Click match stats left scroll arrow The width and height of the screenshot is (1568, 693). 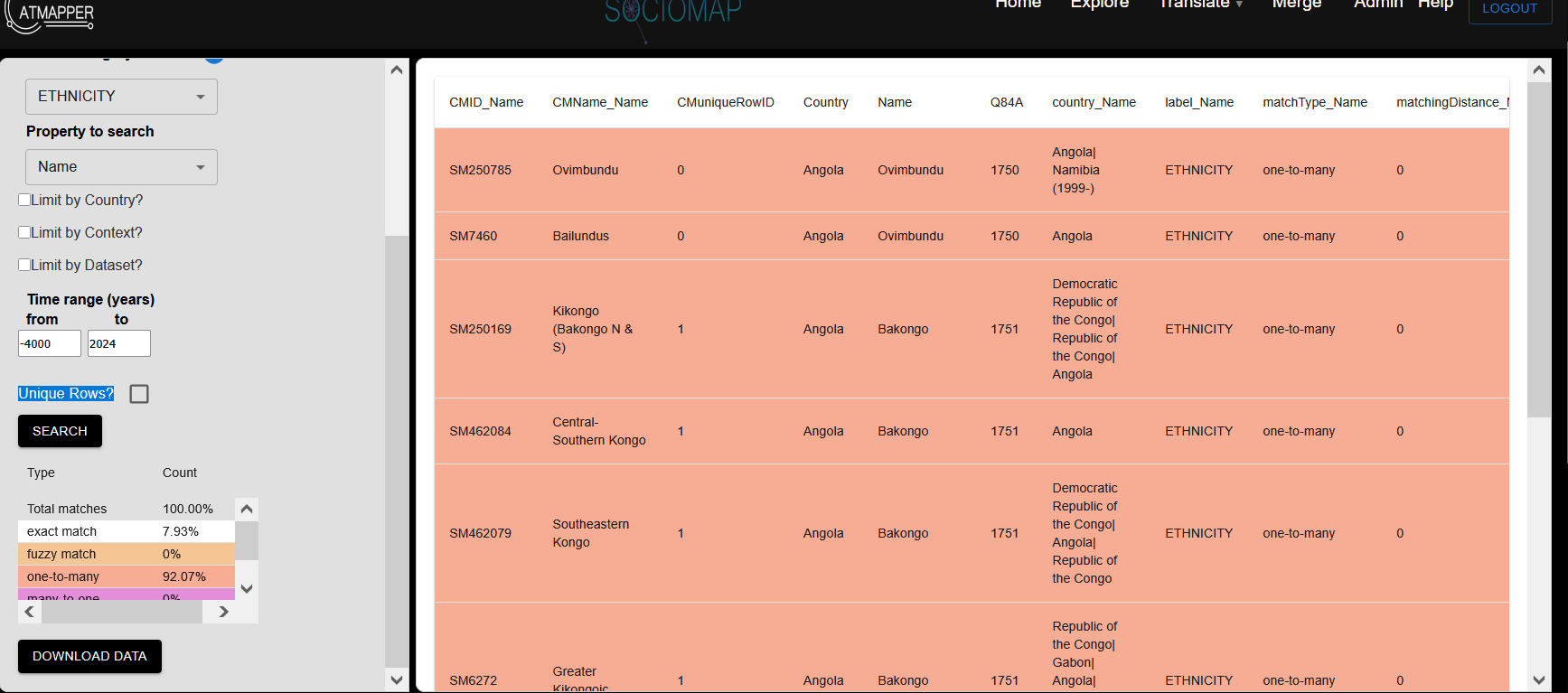(x=30, y=612)
